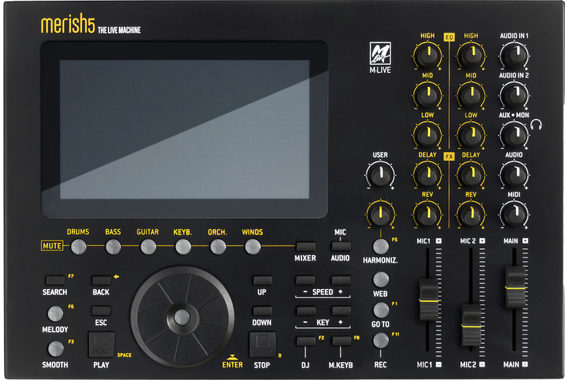This screenshot has height=380, width=567.
Task: Click the MIC1 channel REV knob
Action: coord(427,215)
